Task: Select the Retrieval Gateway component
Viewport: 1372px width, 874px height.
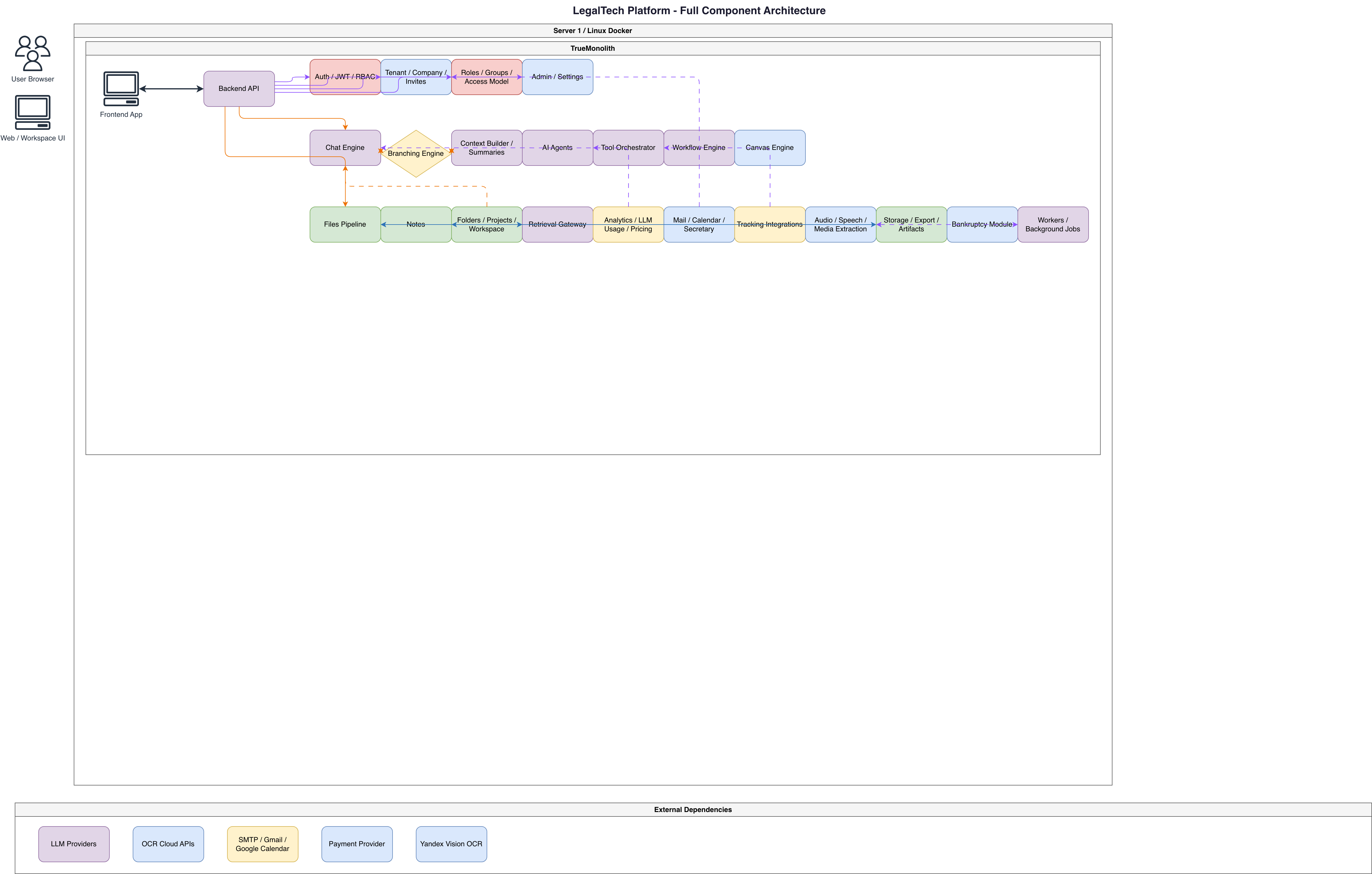Action: (557, 225)
